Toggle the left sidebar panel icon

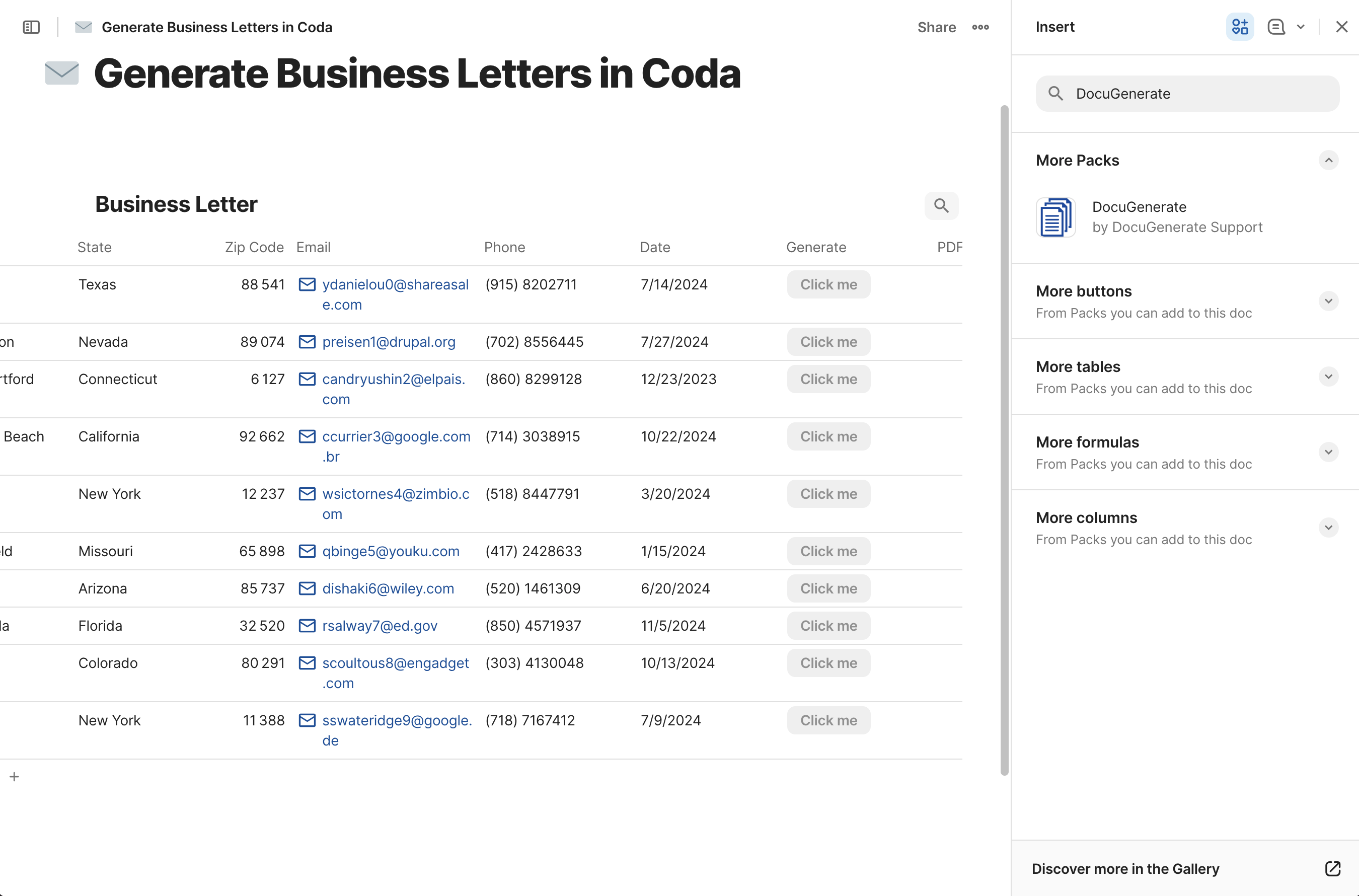pyautogui.click(x=31, y=27)
